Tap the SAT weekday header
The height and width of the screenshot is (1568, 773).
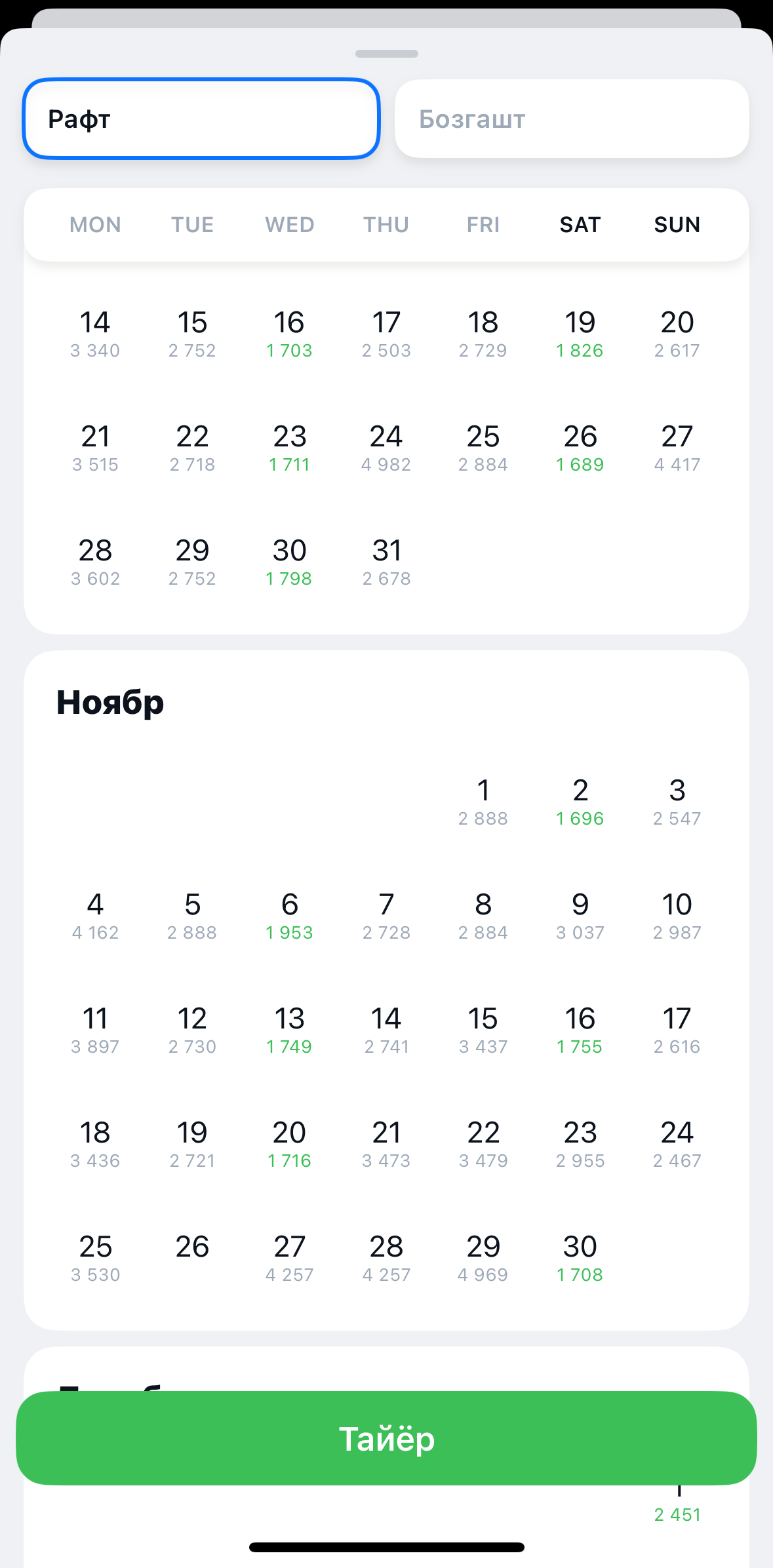tap(580, 225)
